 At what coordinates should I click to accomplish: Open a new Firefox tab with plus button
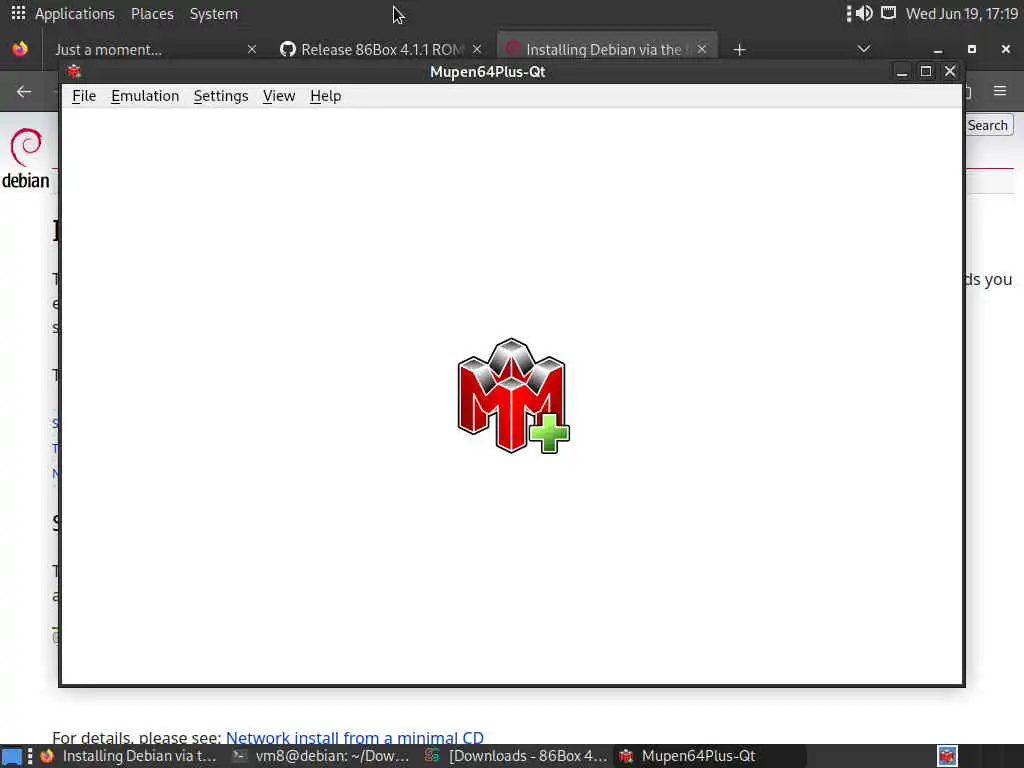coord(739,50)
